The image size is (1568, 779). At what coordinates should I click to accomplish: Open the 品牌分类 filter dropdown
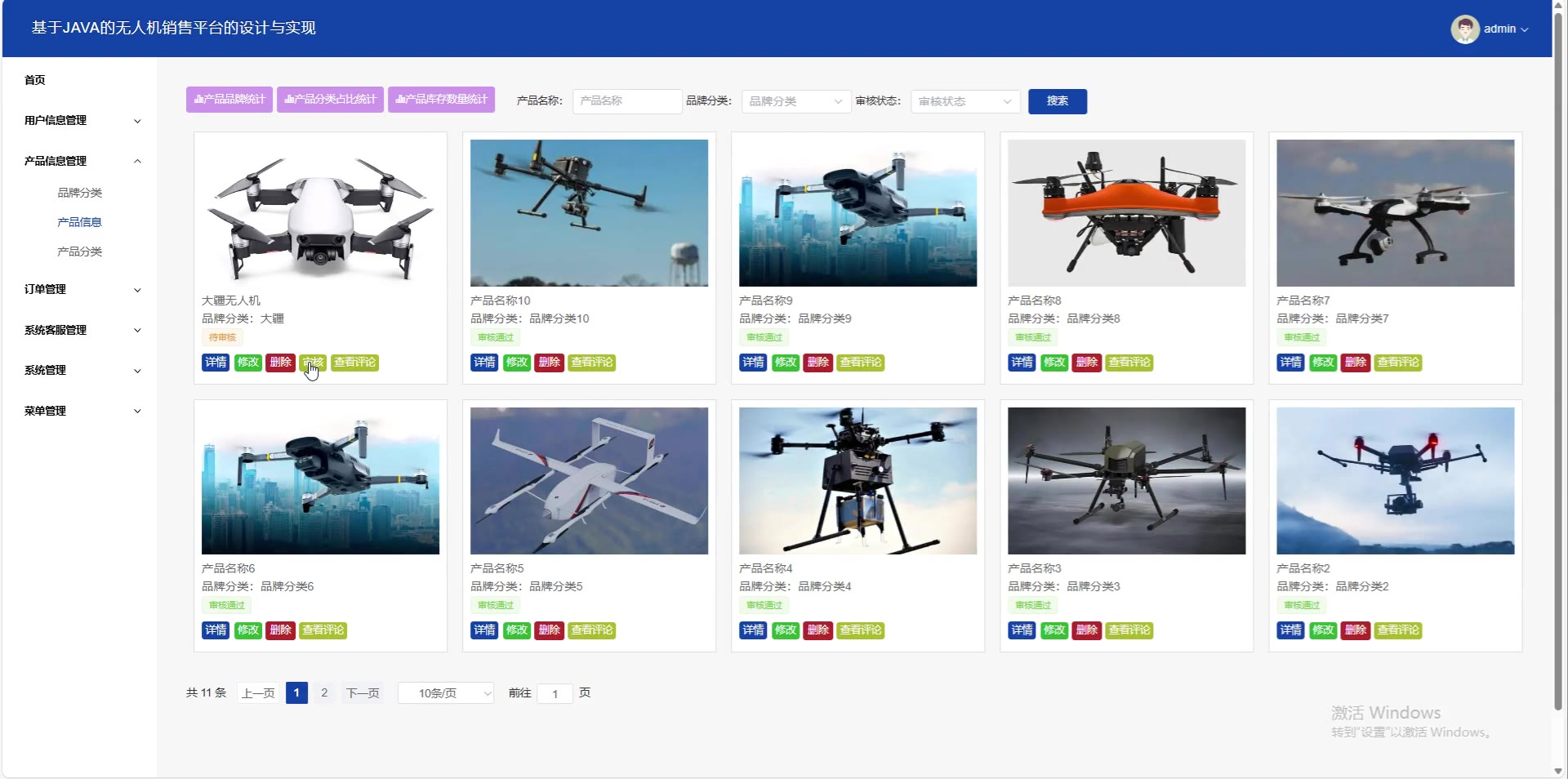[796, 101]
